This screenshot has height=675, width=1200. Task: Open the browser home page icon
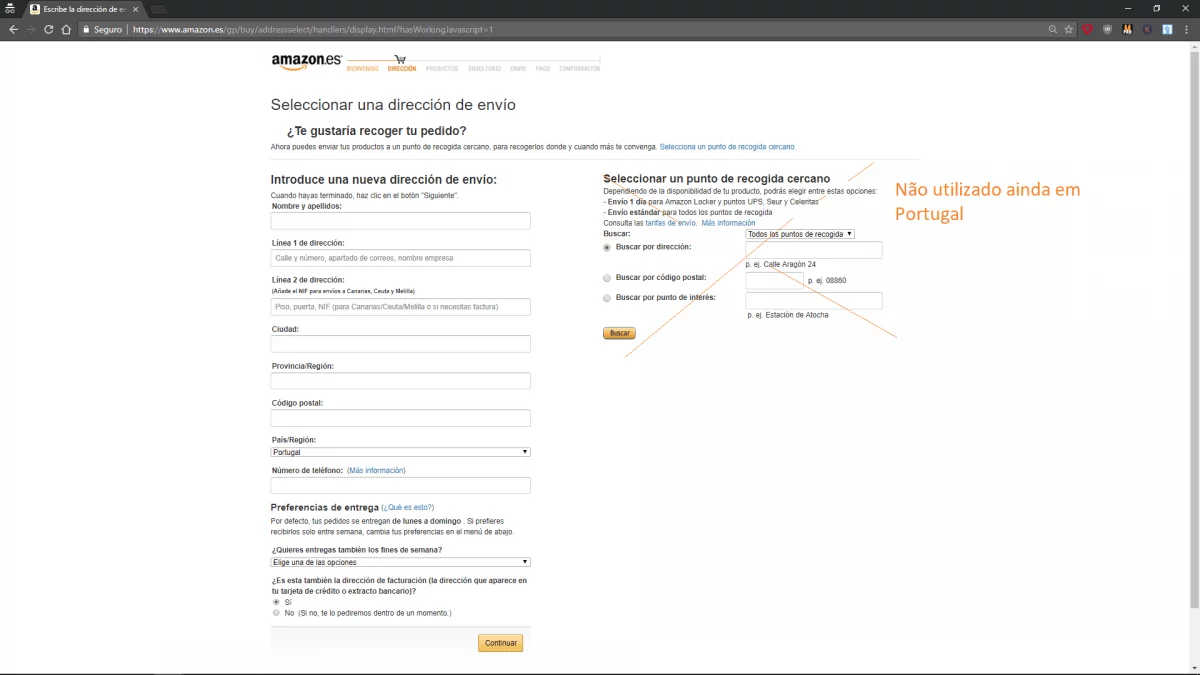(66, 29)
